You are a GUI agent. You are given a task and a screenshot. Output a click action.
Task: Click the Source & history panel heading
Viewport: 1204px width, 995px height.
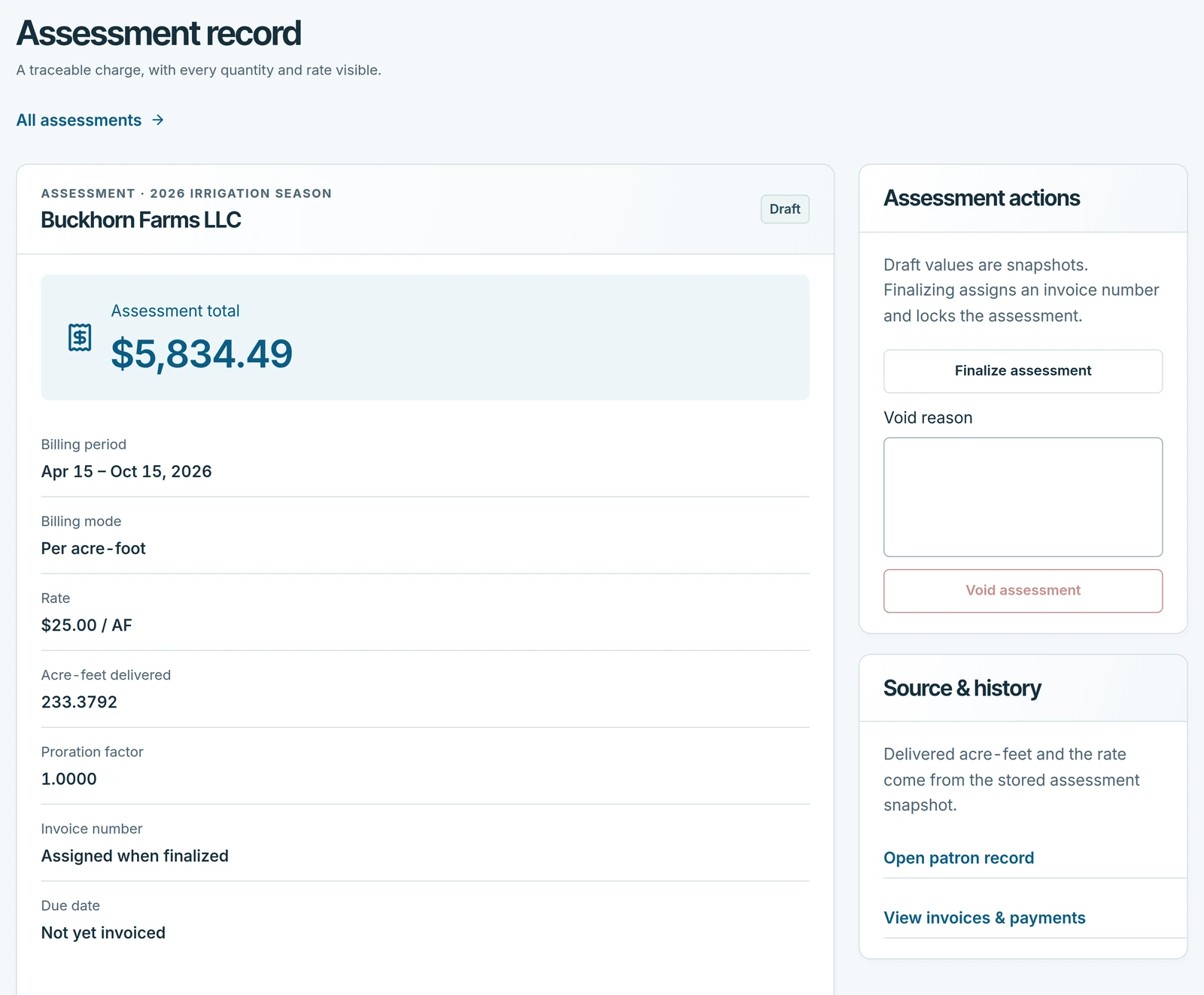point(962,688)
